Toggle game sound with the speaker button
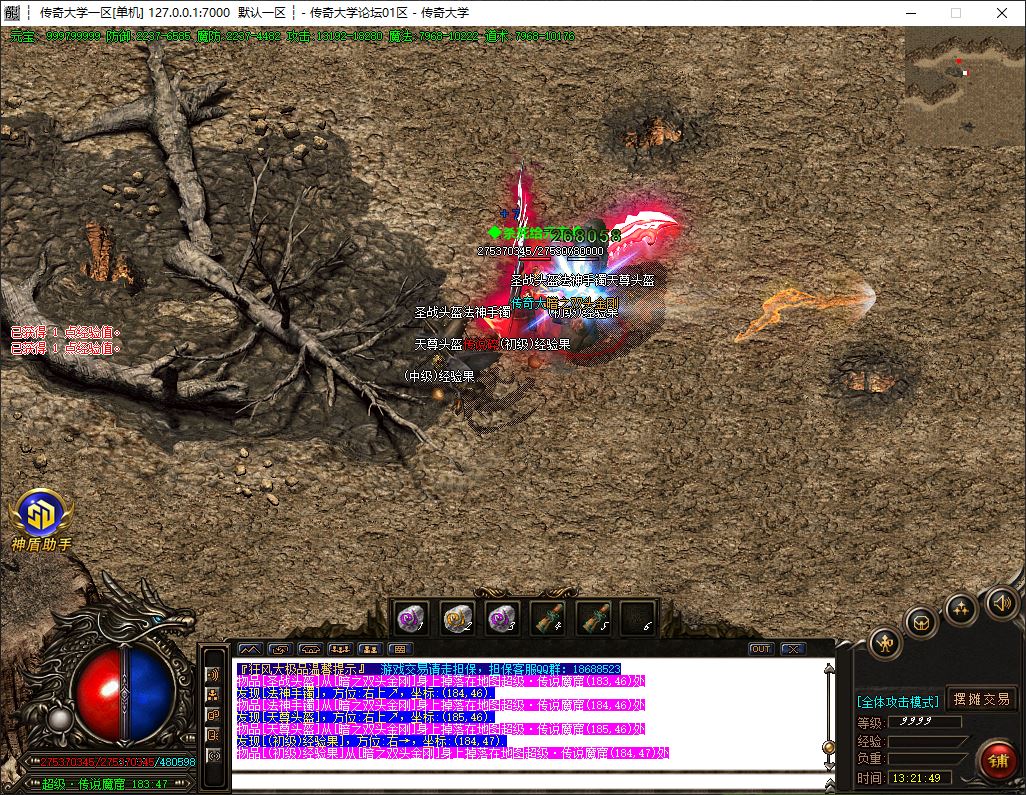1026x795 pixels. tap(1002, 602)
